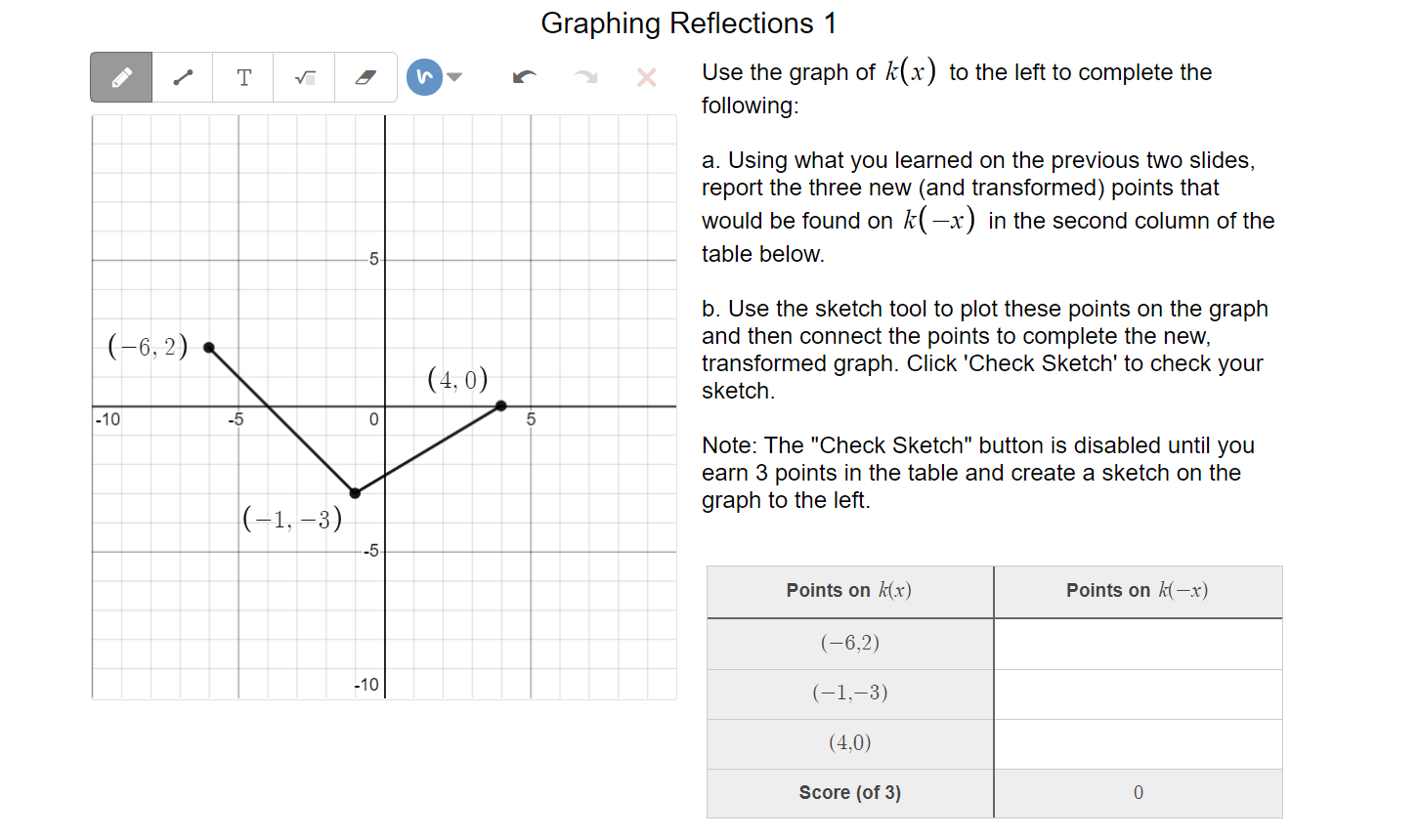Screen dimensions: 1420x840
Task: Select the line segment tool
Action: (182, 76)
